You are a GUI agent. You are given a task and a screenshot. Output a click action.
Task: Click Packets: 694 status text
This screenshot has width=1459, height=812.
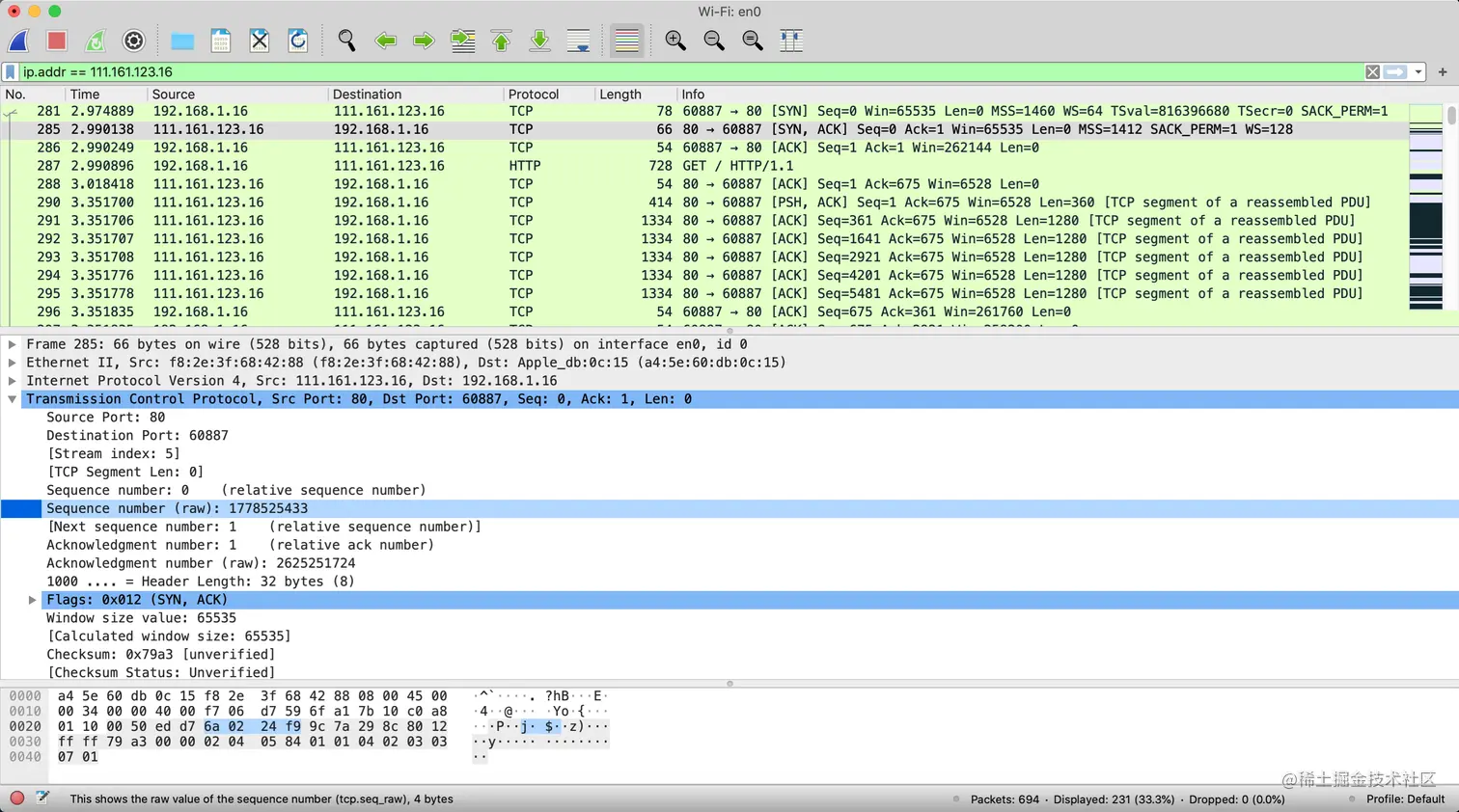point(1005,799)
